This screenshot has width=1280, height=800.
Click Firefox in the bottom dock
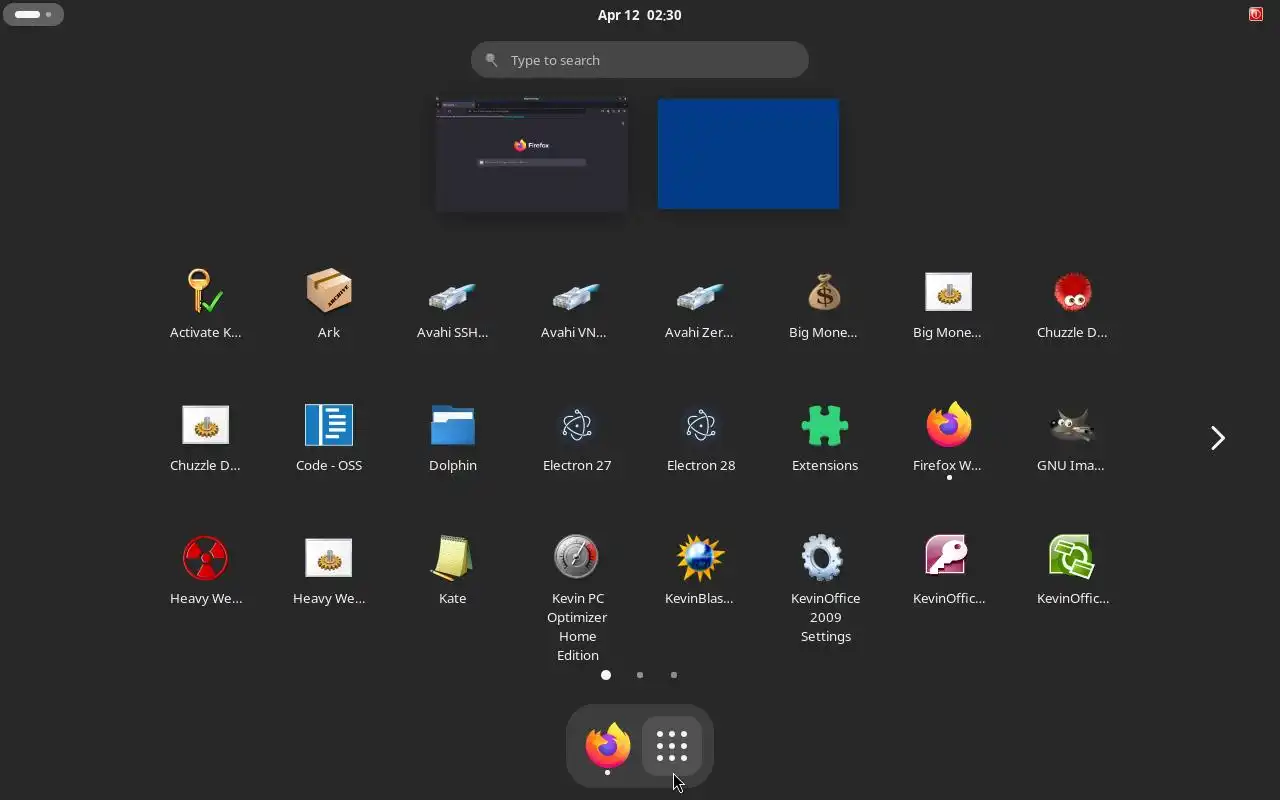(x=608, y=746)
